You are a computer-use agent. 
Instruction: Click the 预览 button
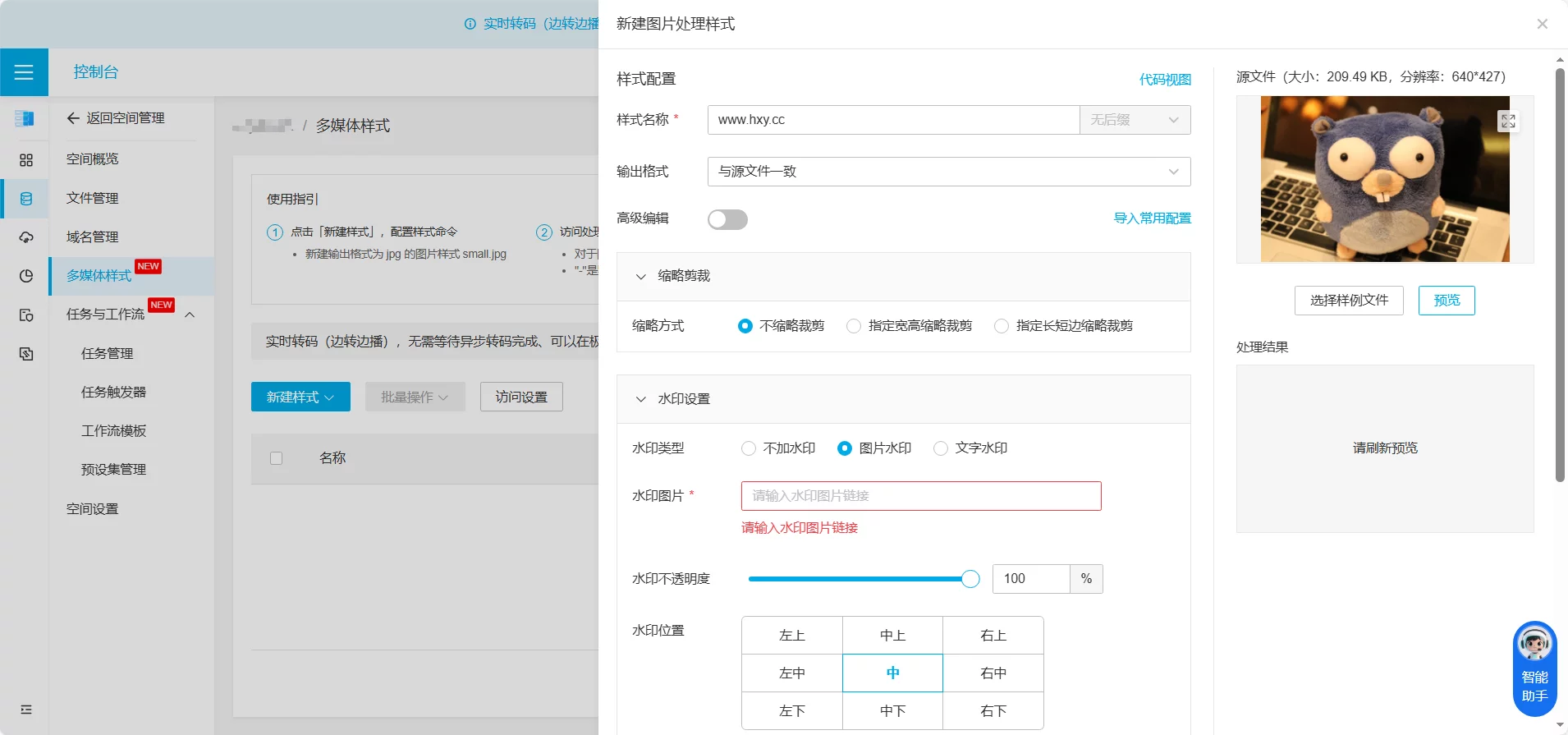(x=1446, y=301)
